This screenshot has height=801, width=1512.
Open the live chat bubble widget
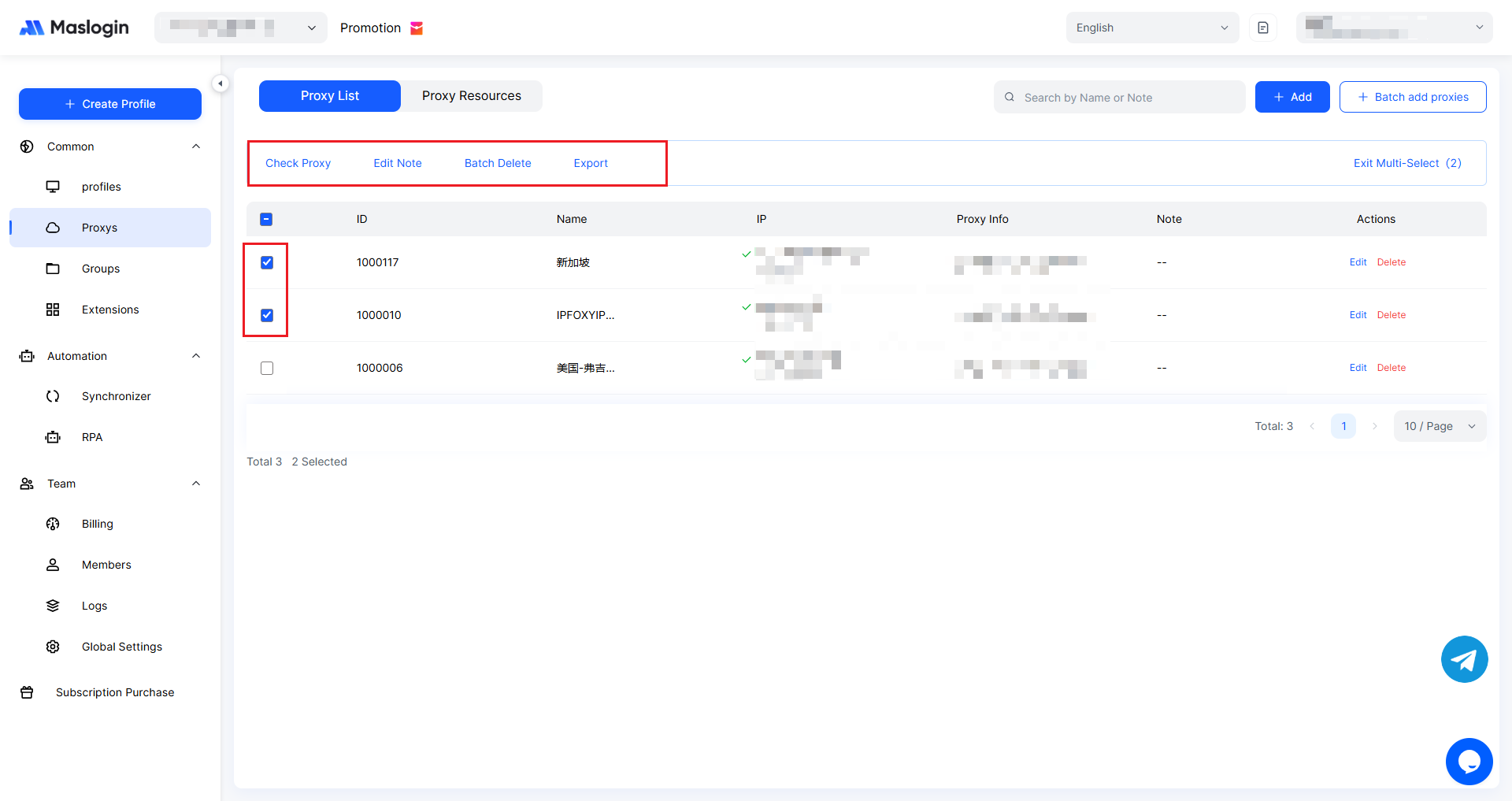[1469, 762]
